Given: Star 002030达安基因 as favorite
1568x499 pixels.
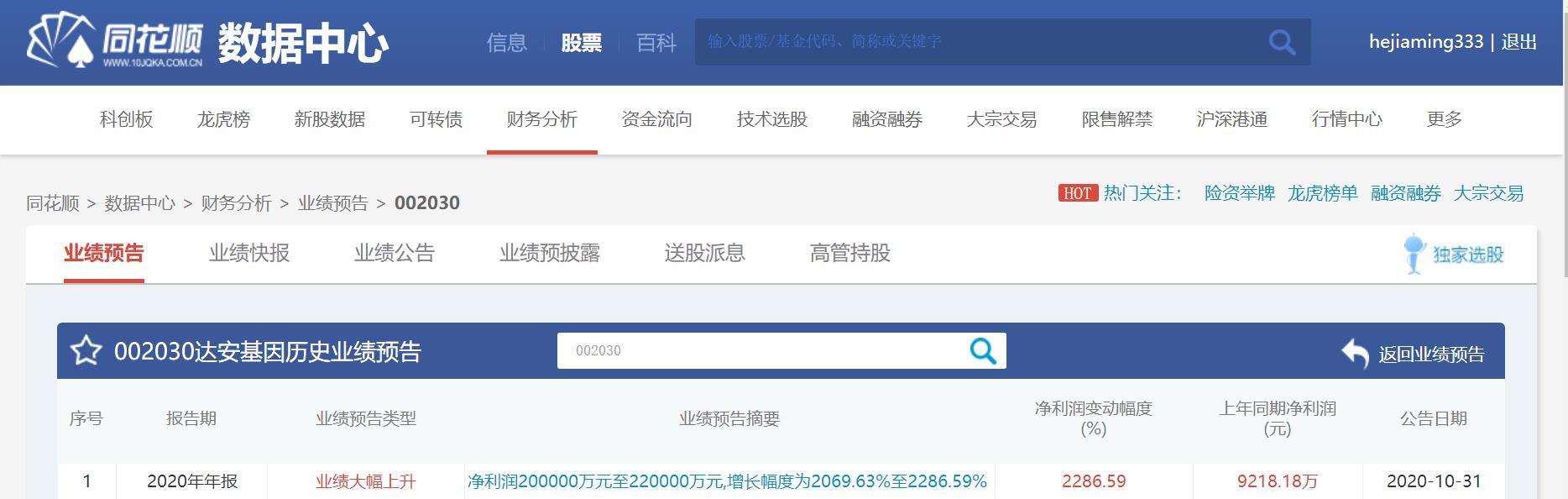Looking at the screenshot, I should [86, 351].
